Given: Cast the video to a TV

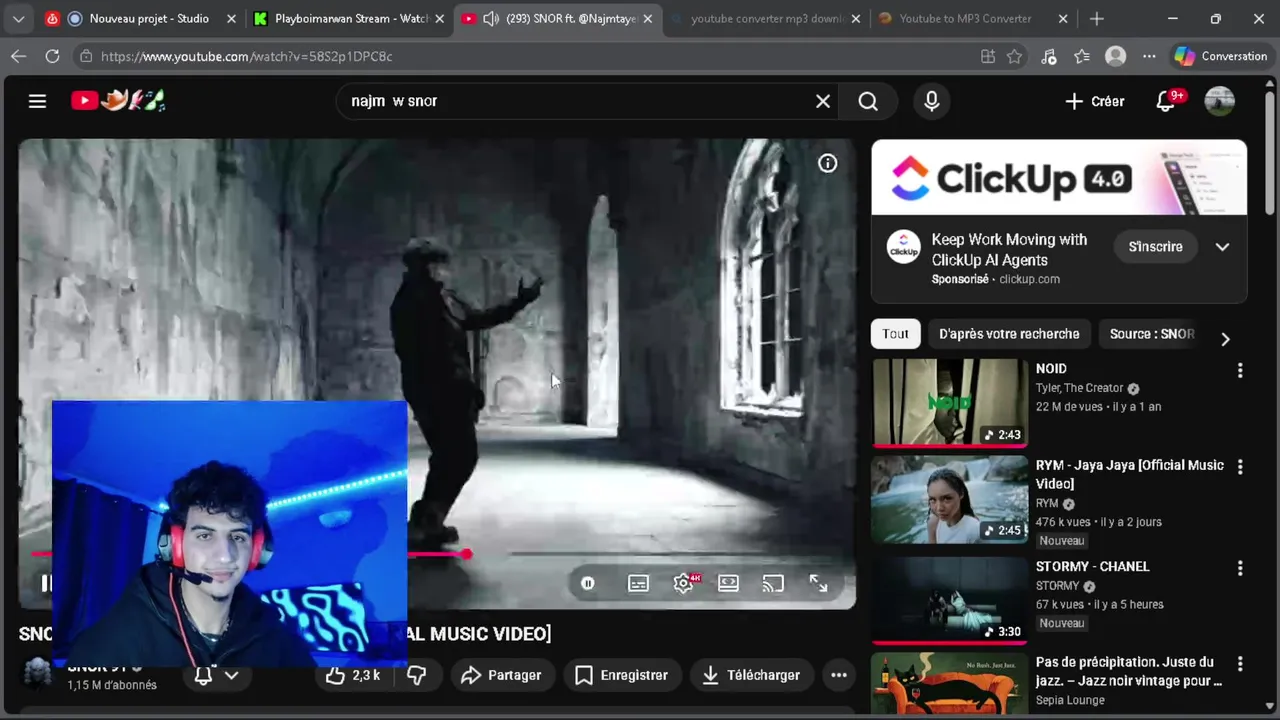Looking at the screenshot, I should click(x=773, y=583).
